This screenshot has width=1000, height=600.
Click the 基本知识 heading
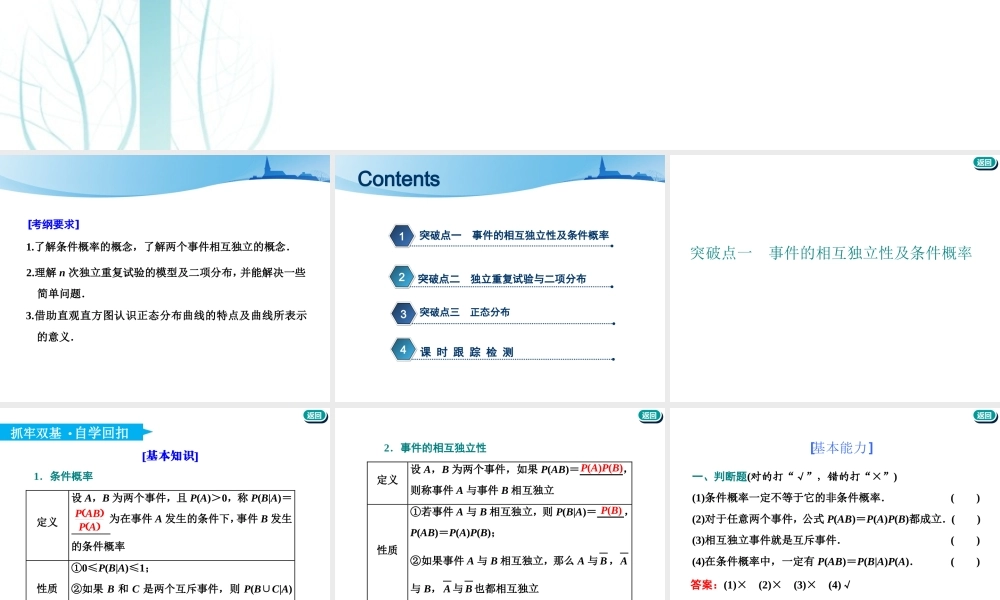coord(170,456)
